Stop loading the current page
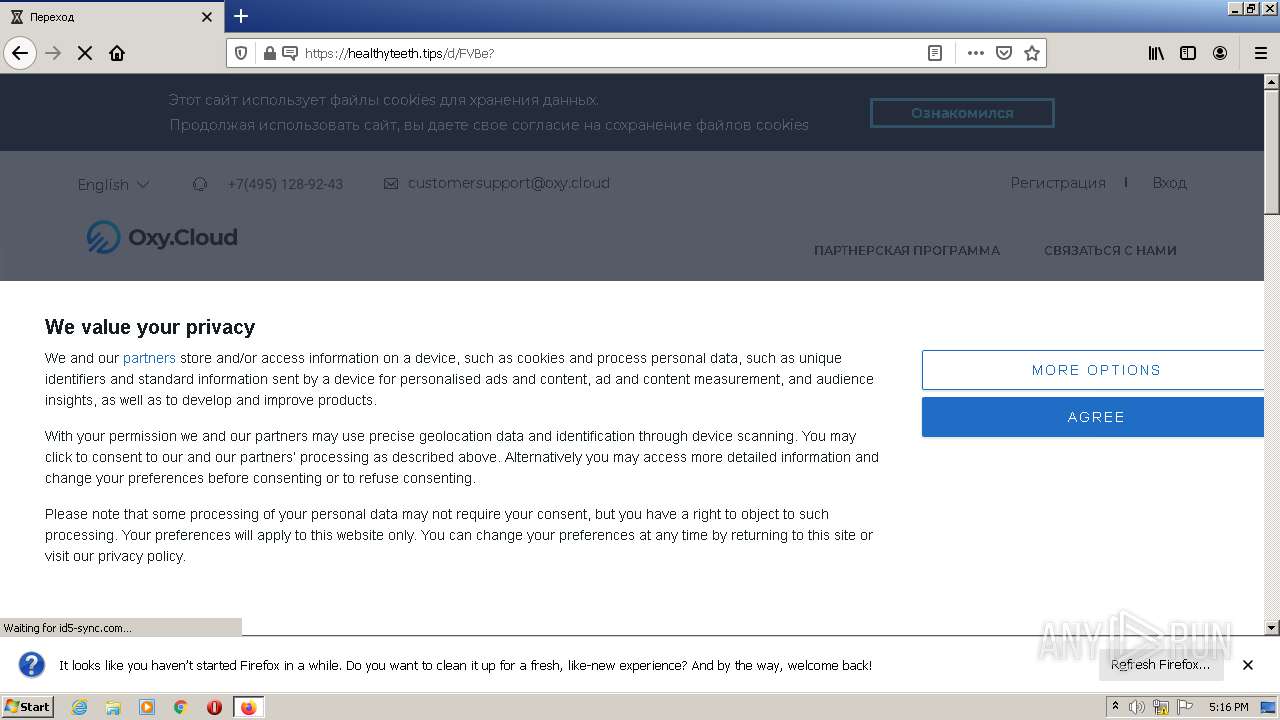 (x=85, y=53)
